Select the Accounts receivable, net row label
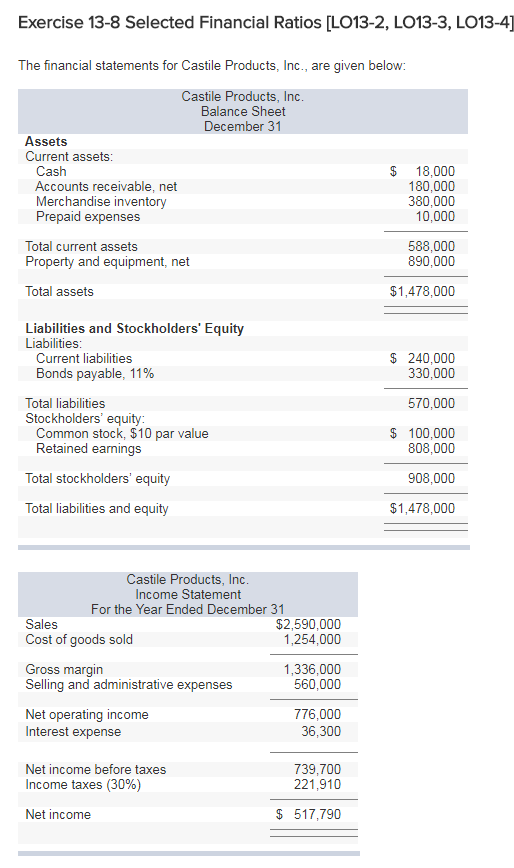Viewport: 514px width, 868px height. [106, 187]
